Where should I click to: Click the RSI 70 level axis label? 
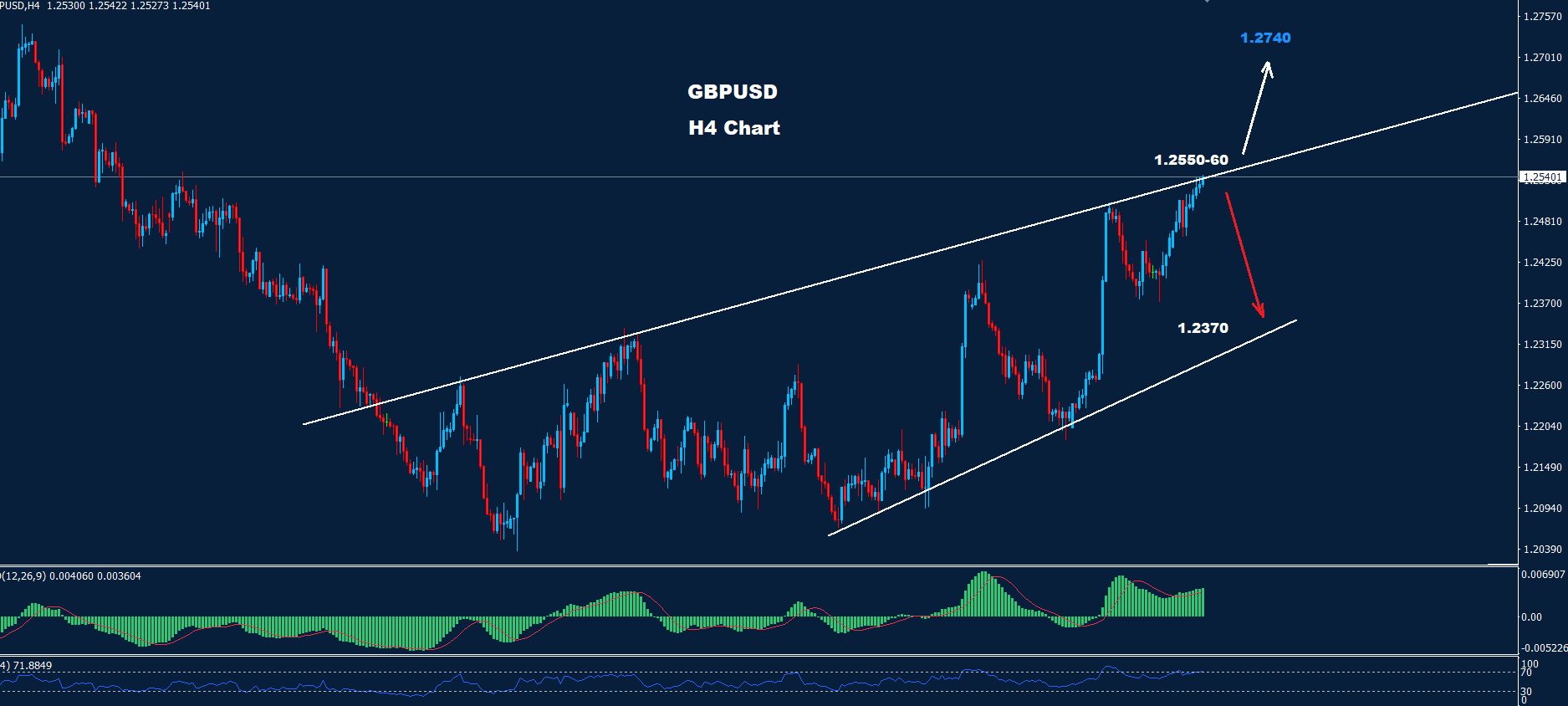[x=1526, y=673]
